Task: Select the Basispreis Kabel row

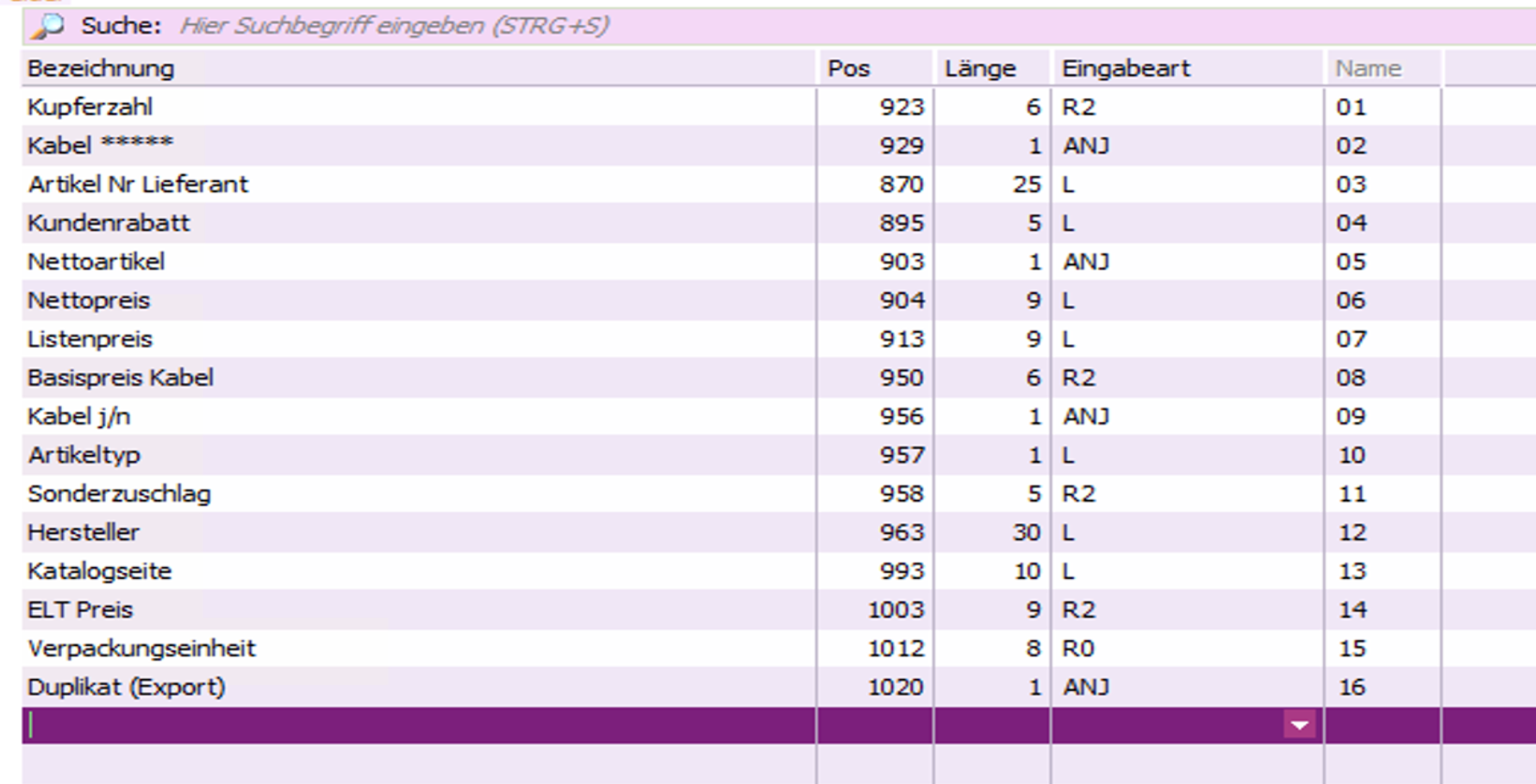Action: point(121,378)
